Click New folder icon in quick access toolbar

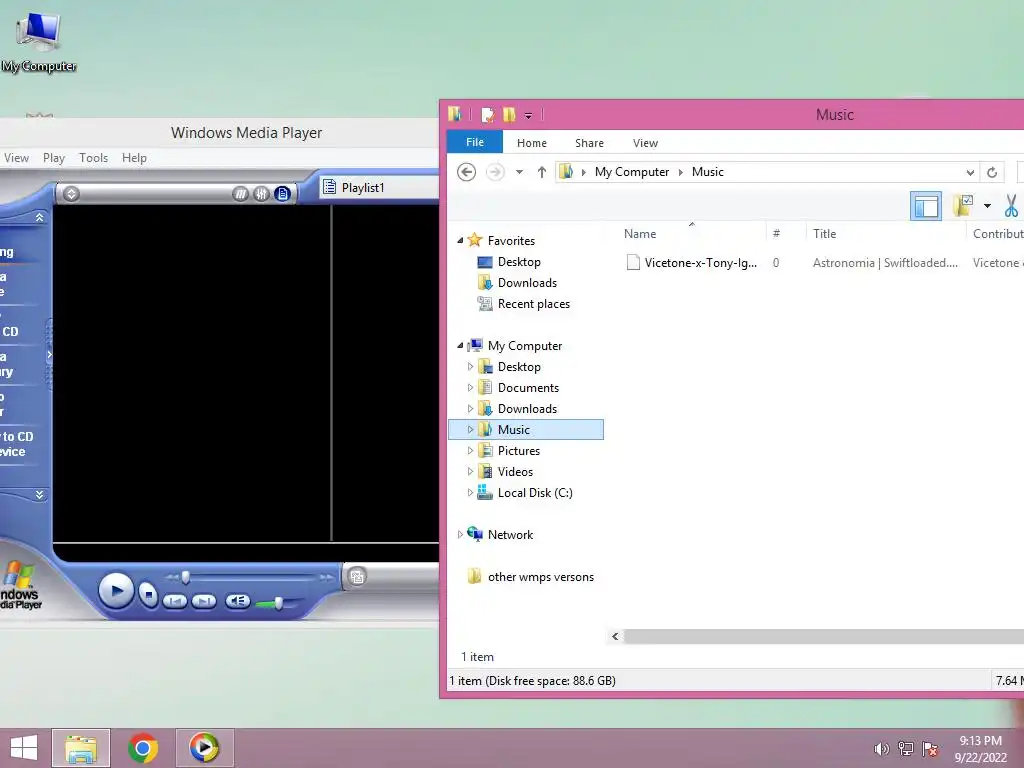509,116
